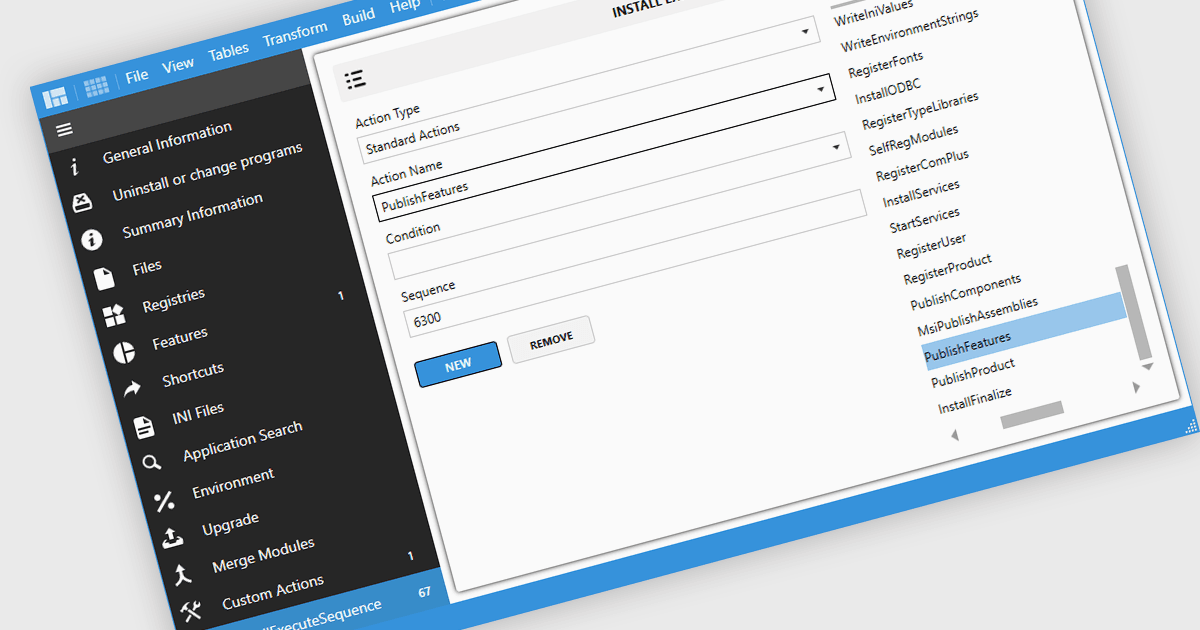This screenshot has width=1200, height=630.
Task: Select Environment in sidebar
Action: [x=233, y=484]
